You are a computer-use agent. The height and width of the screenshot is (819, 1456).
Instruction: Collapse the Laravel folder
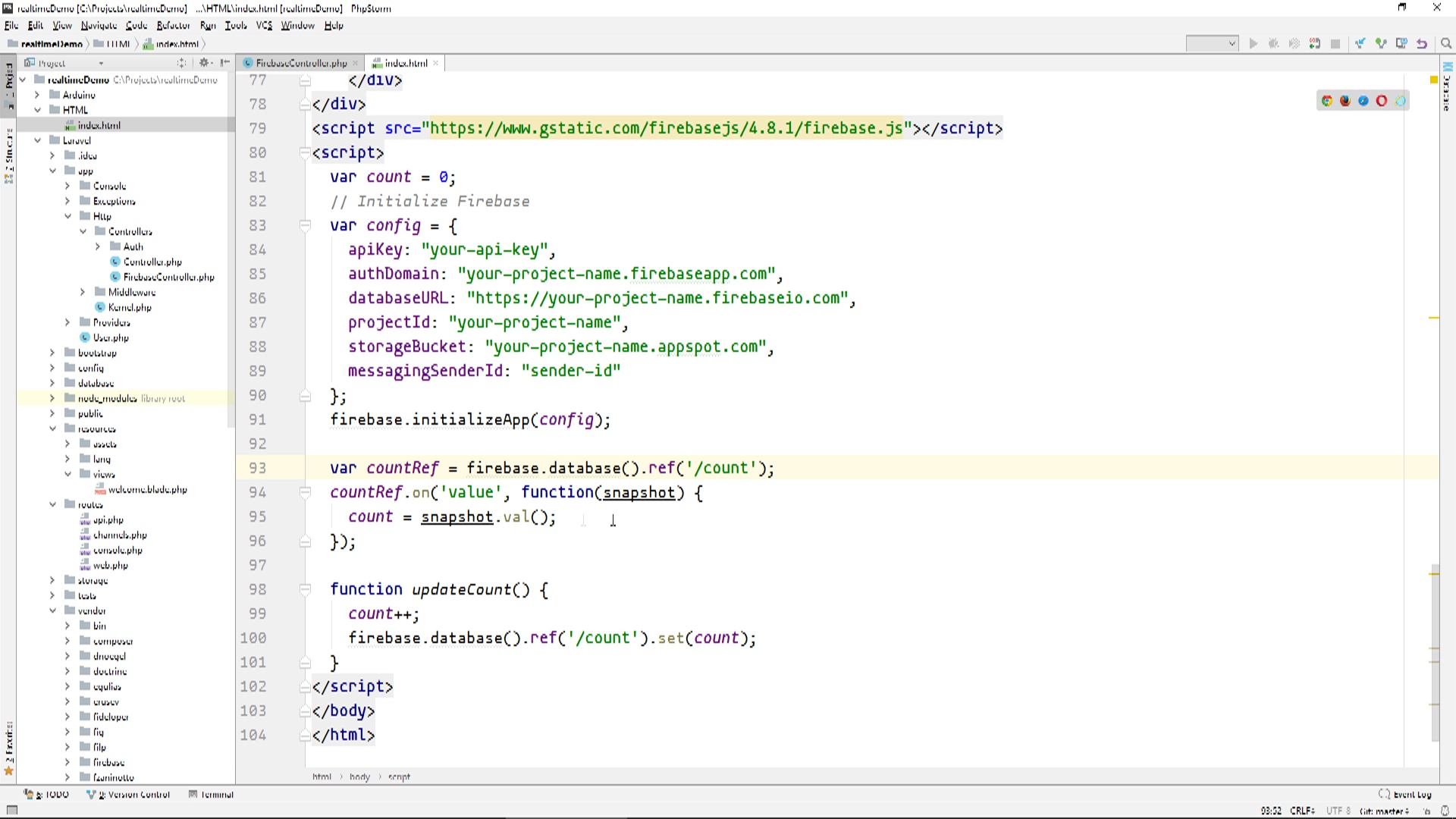pos(37,140)
